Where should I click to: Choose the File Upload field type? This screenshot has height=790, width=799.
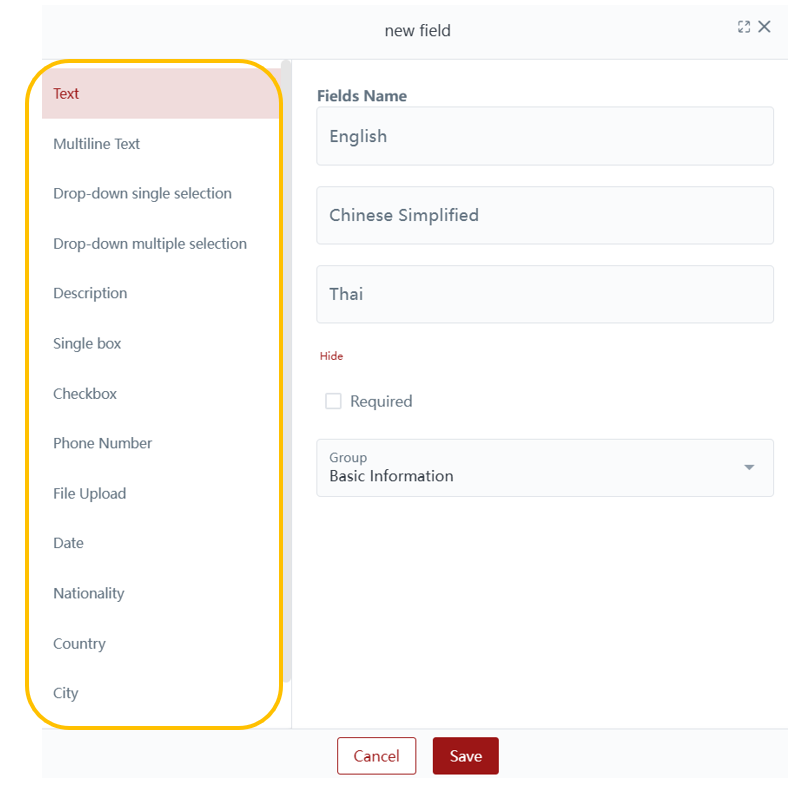point(89,493)
